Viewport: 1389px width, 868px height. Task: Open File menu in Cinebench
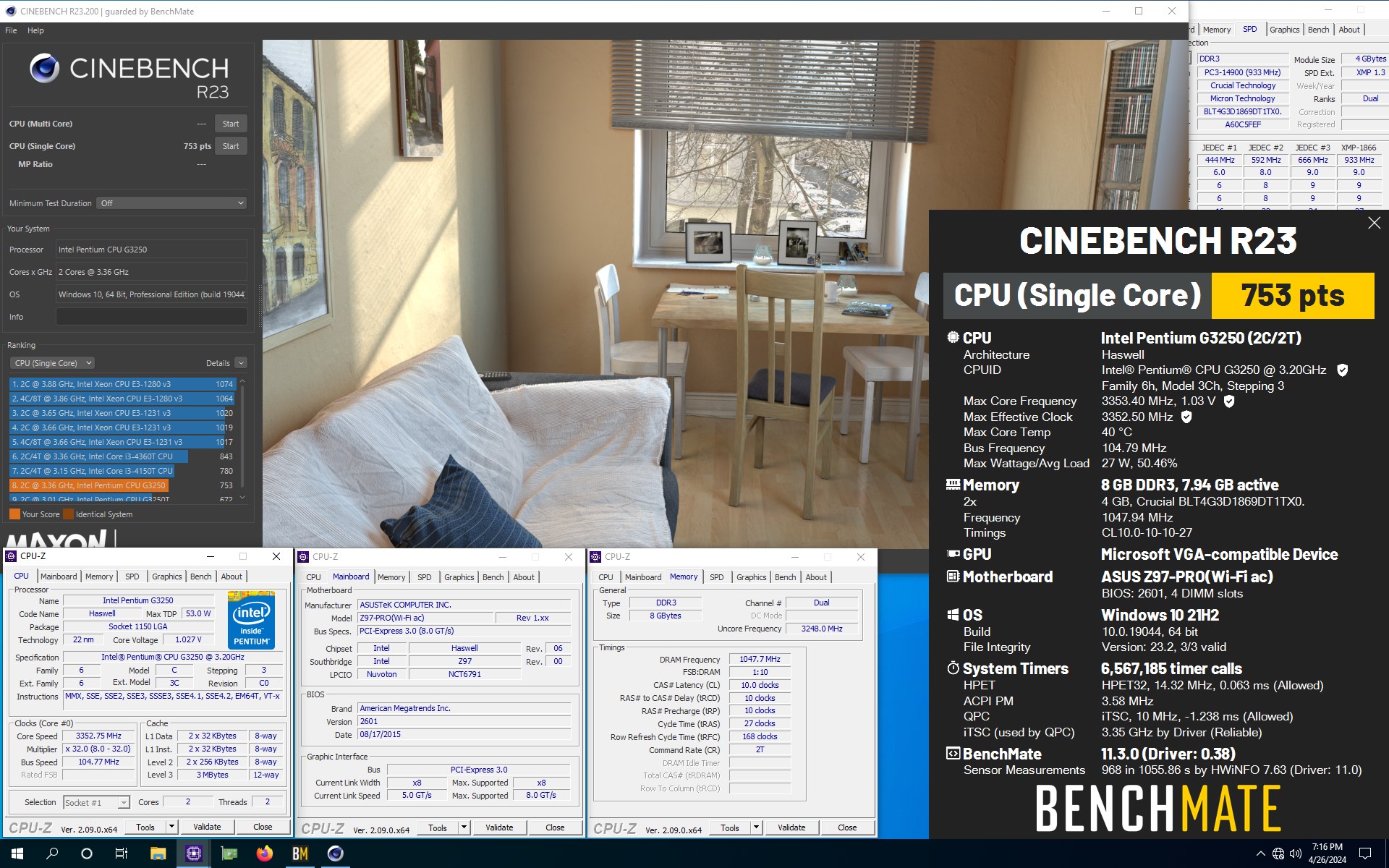(x=11, y=30)
